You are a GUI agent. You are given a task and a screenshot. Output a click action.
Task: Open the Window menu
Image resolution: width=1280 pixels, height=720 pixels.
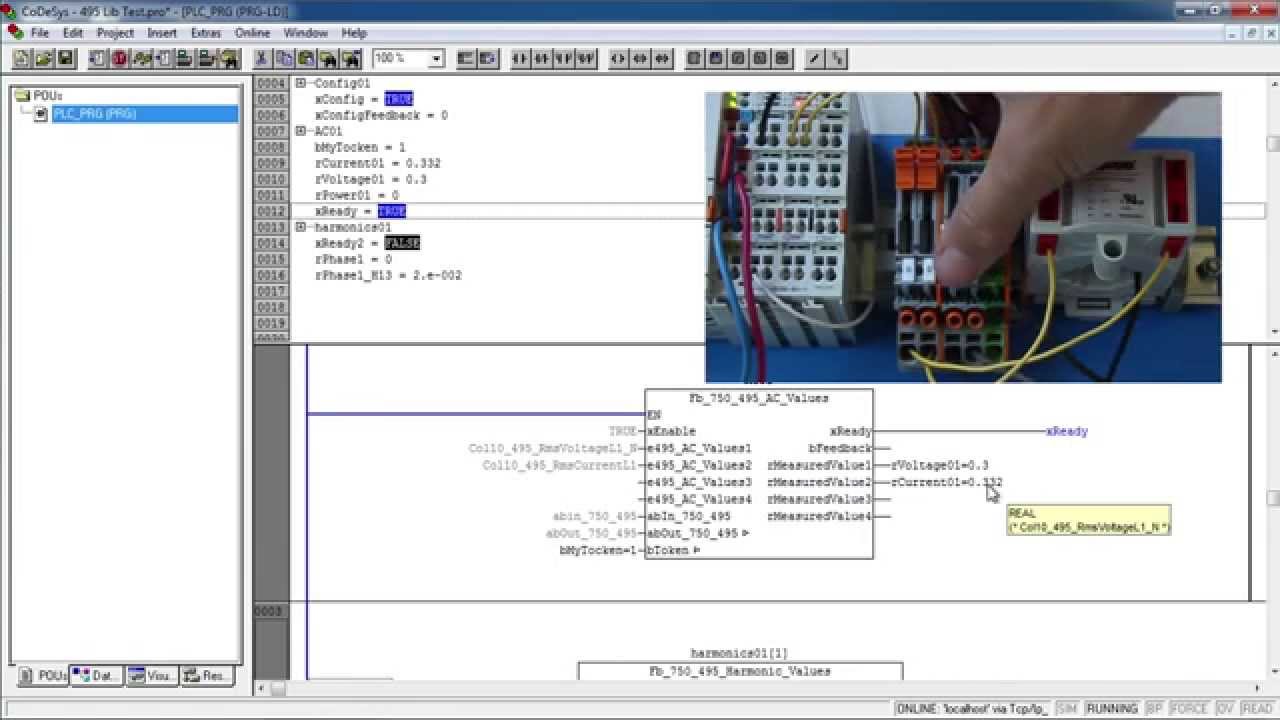[x=305, y=33]
